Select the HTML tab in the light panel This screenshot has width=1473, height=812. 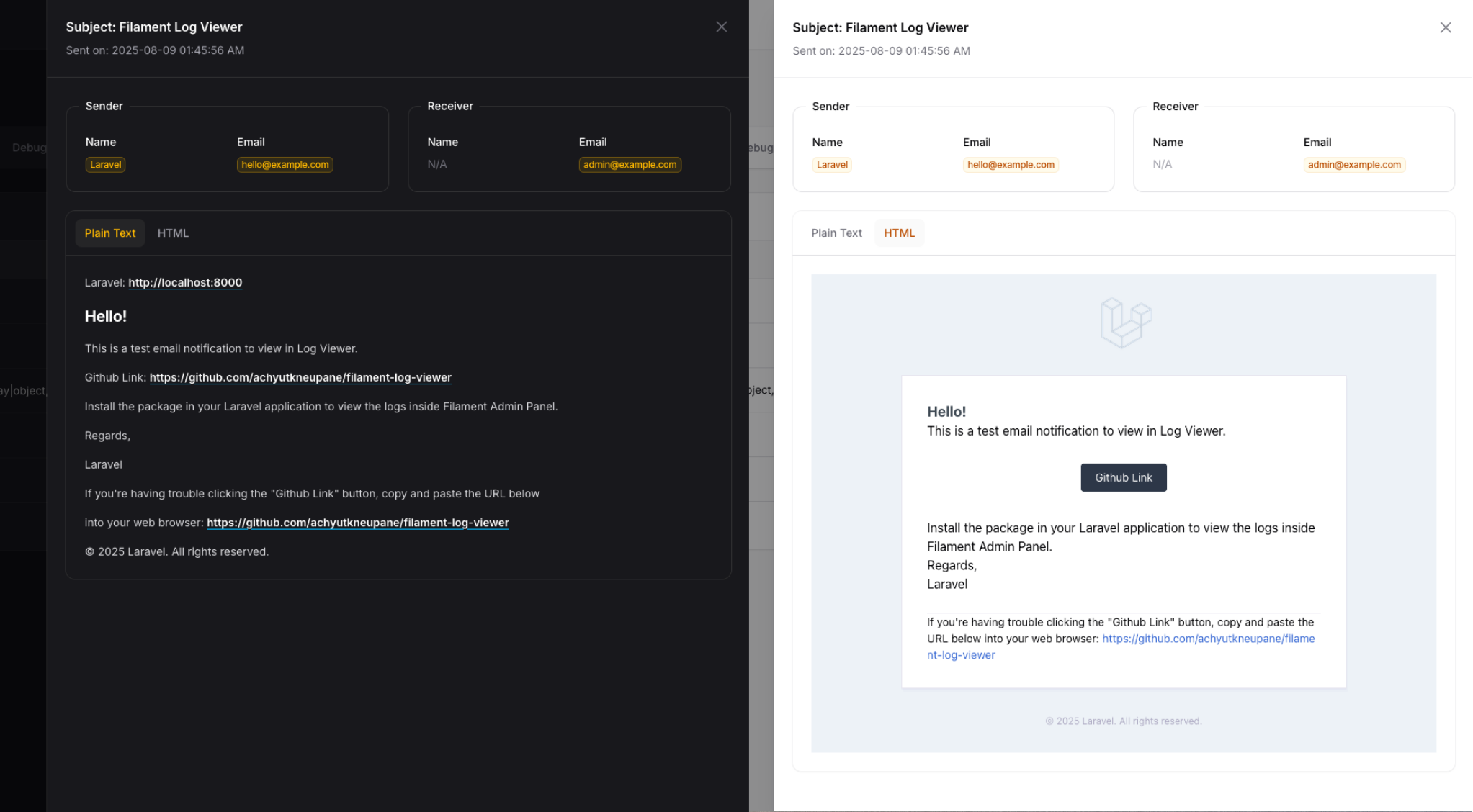899,233
